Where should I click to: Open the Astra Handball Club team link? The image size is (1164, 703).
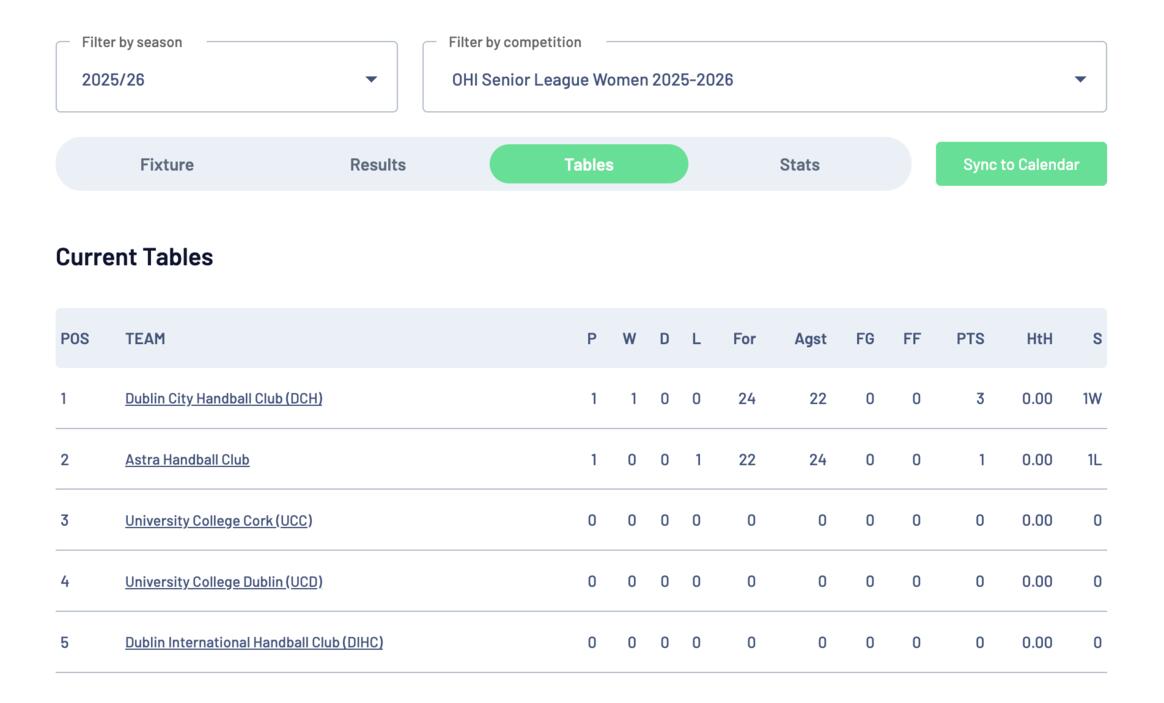point(187,460)
